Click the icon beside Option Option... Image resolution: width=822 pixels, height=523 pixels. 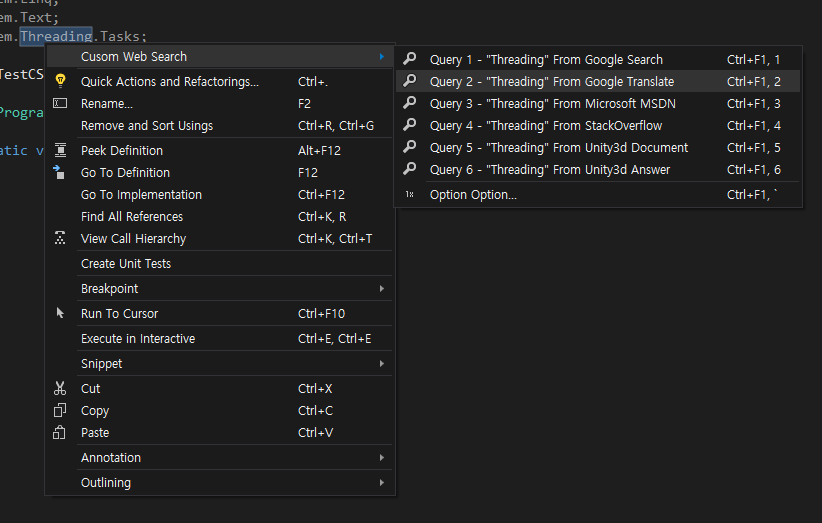(x=409, y=194)
